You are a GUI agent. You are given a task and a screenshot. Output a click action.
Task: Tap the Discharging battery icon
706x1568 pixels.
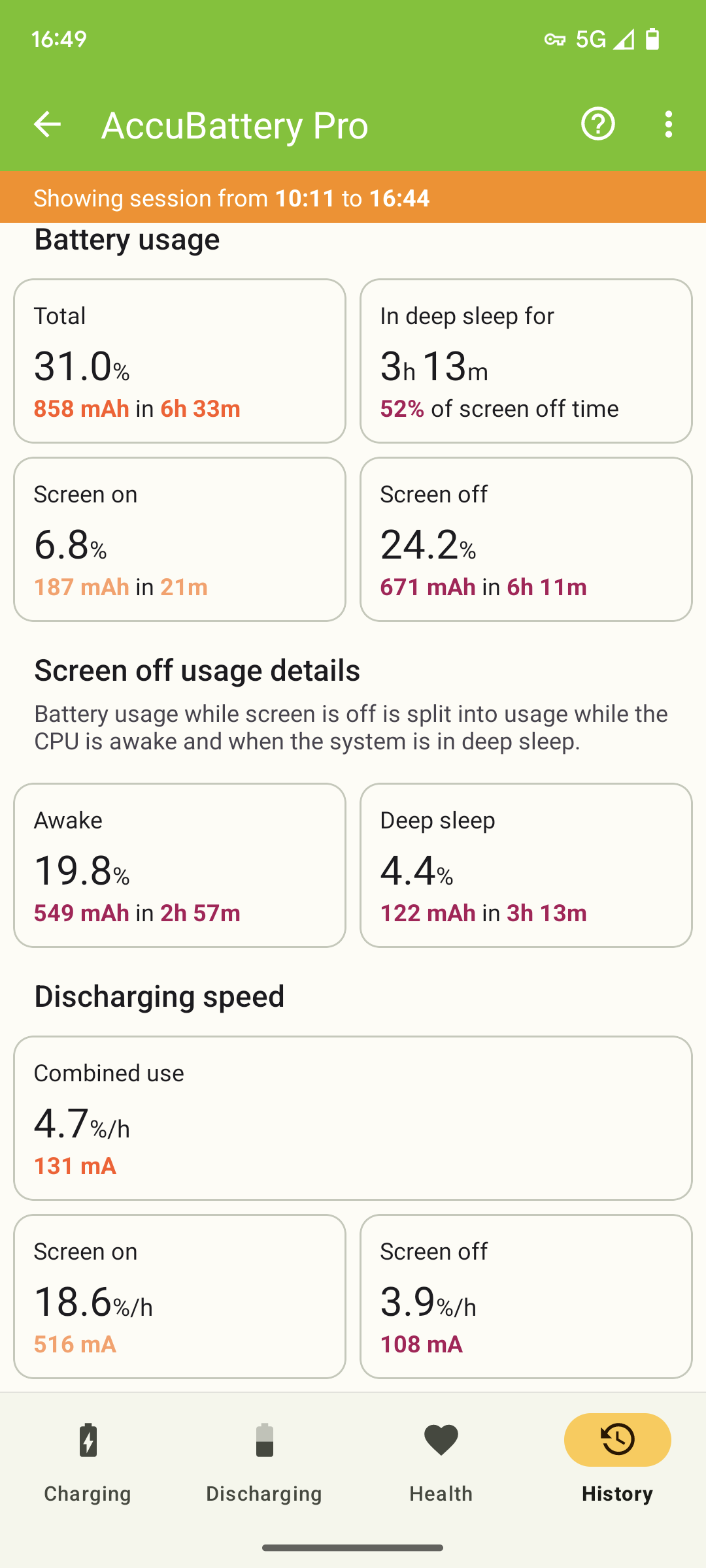coord(264,1440)
